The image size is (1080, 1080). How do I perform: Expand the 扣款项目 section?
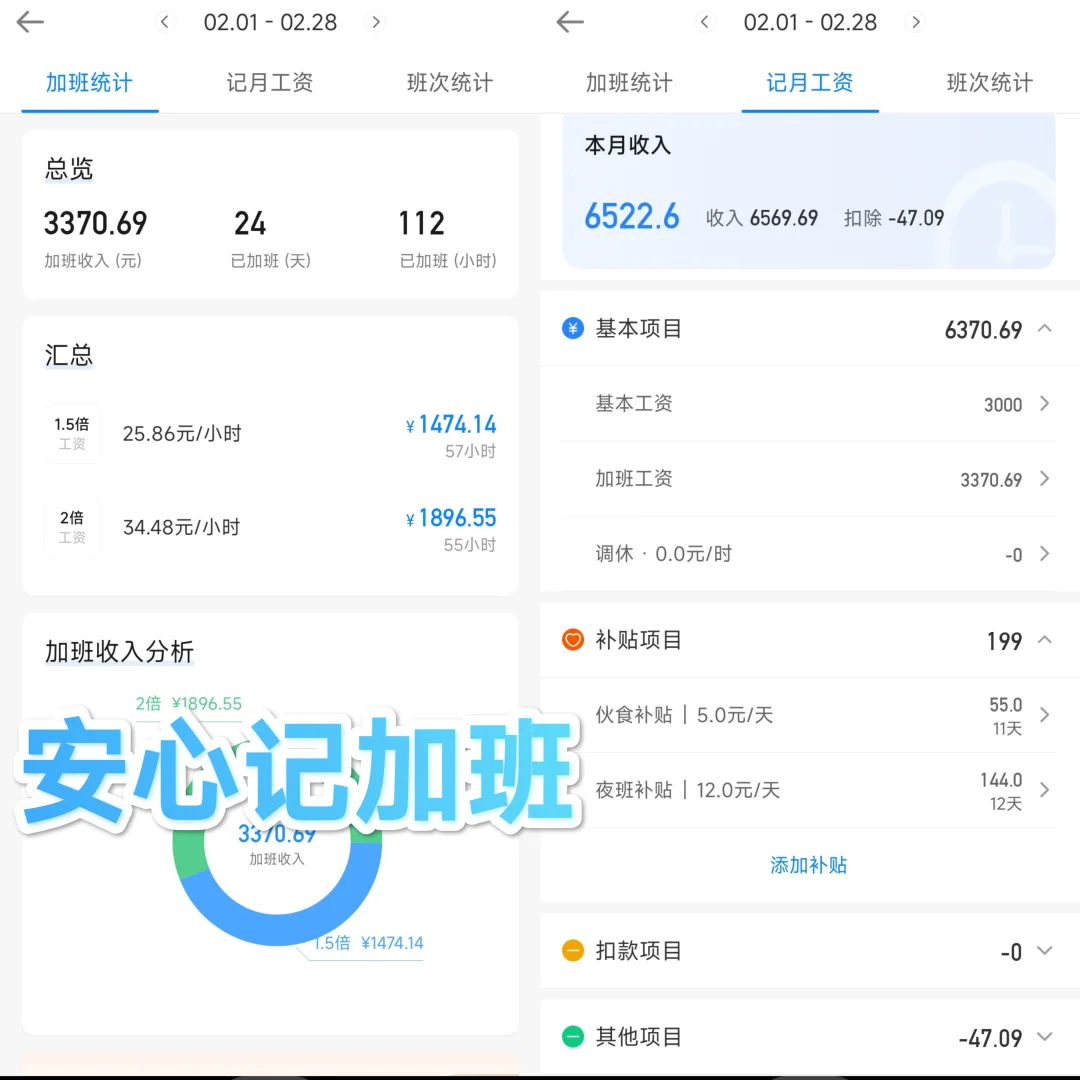(x=1045, y=951)
